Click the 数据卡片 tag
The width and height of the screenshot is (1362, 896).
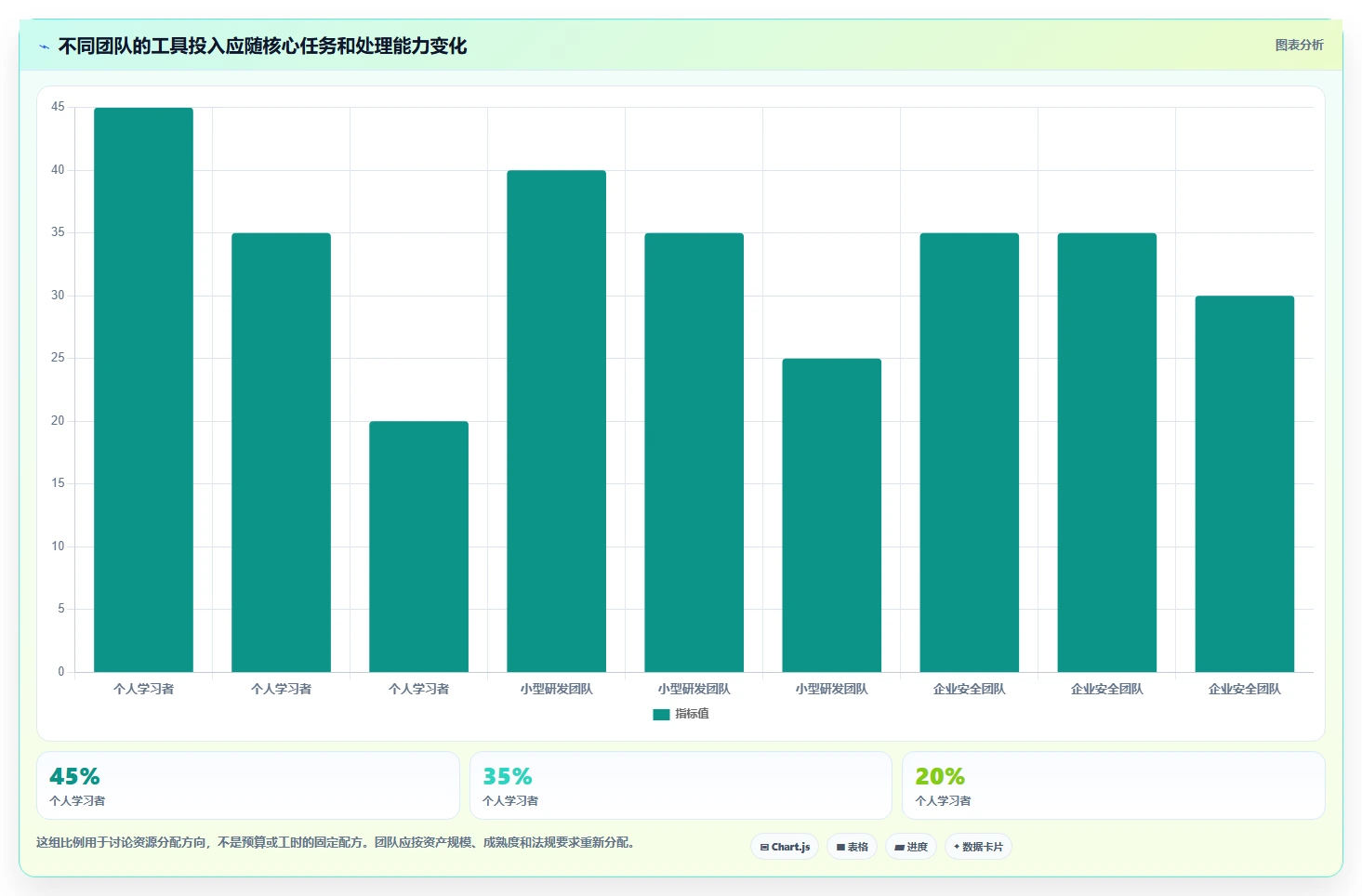(978, 847)
